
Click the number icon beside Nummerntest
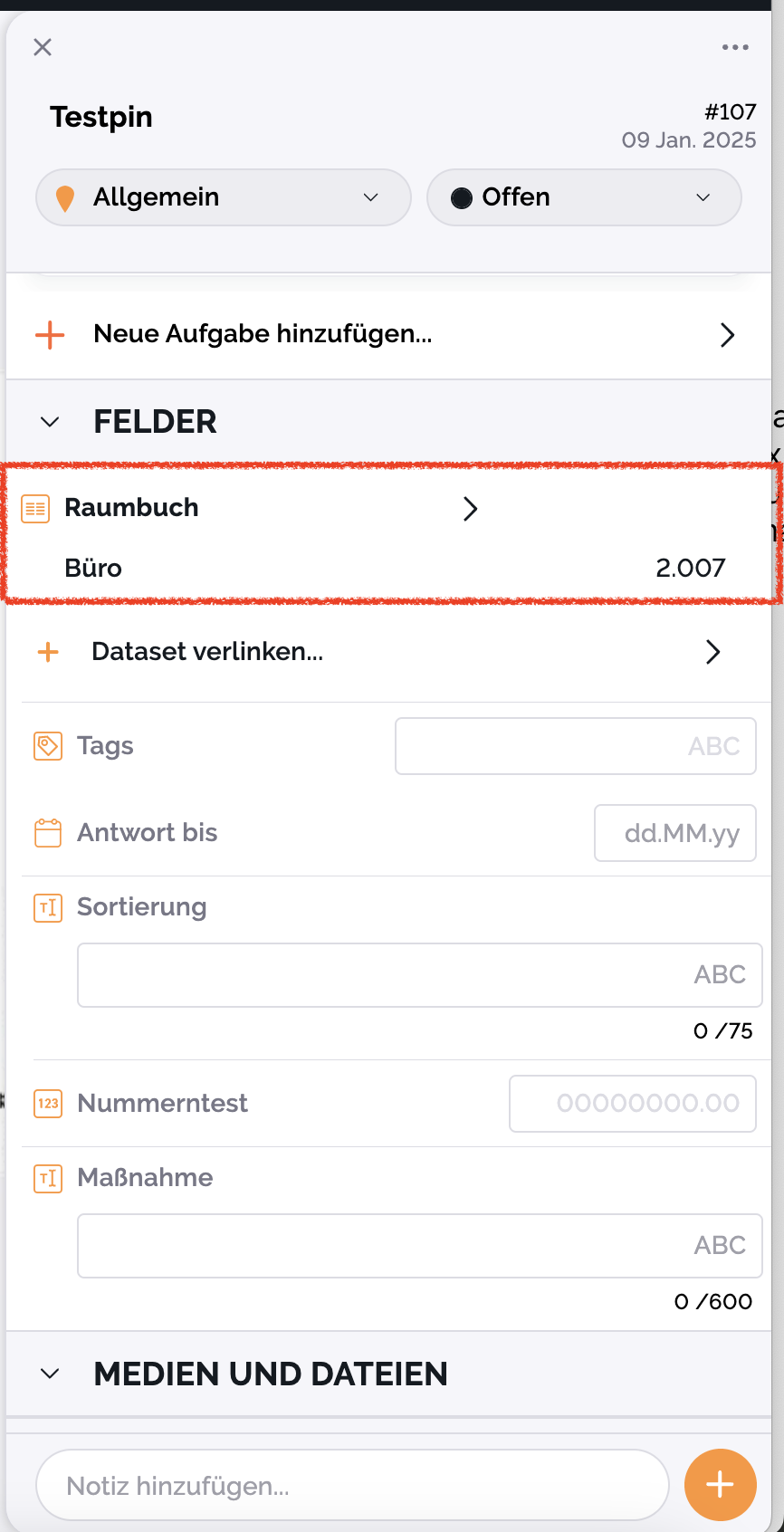tap(48, 1104)
